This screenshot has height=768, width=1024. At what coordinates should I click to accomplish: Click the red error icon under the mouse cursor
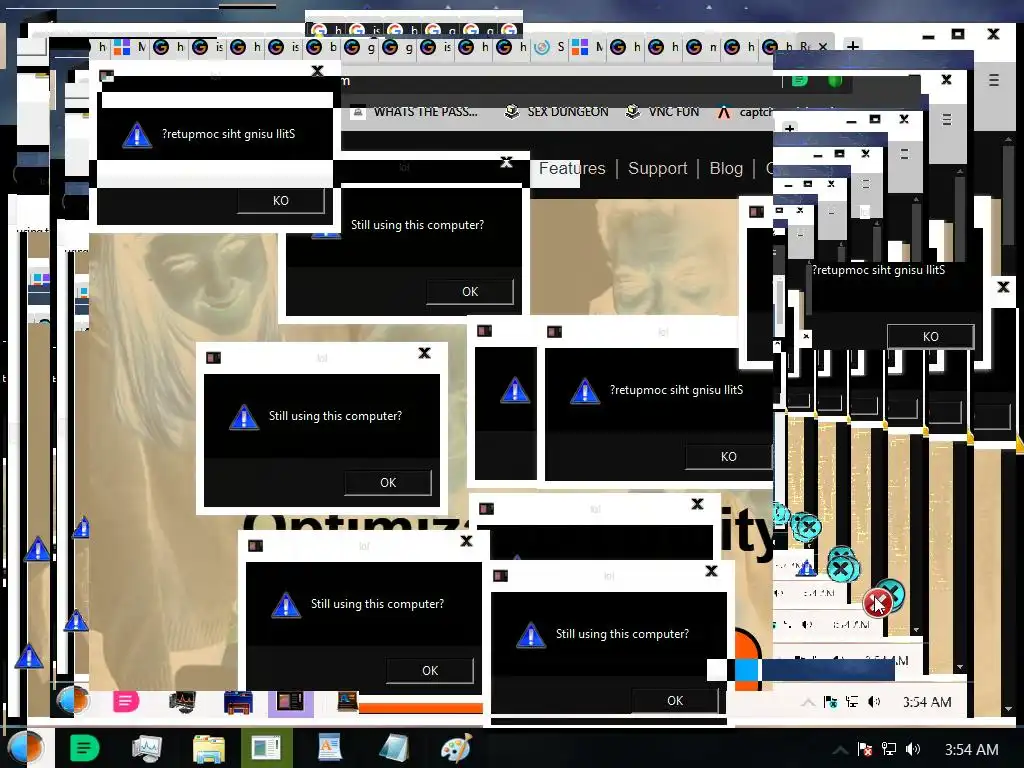point(876,602)
